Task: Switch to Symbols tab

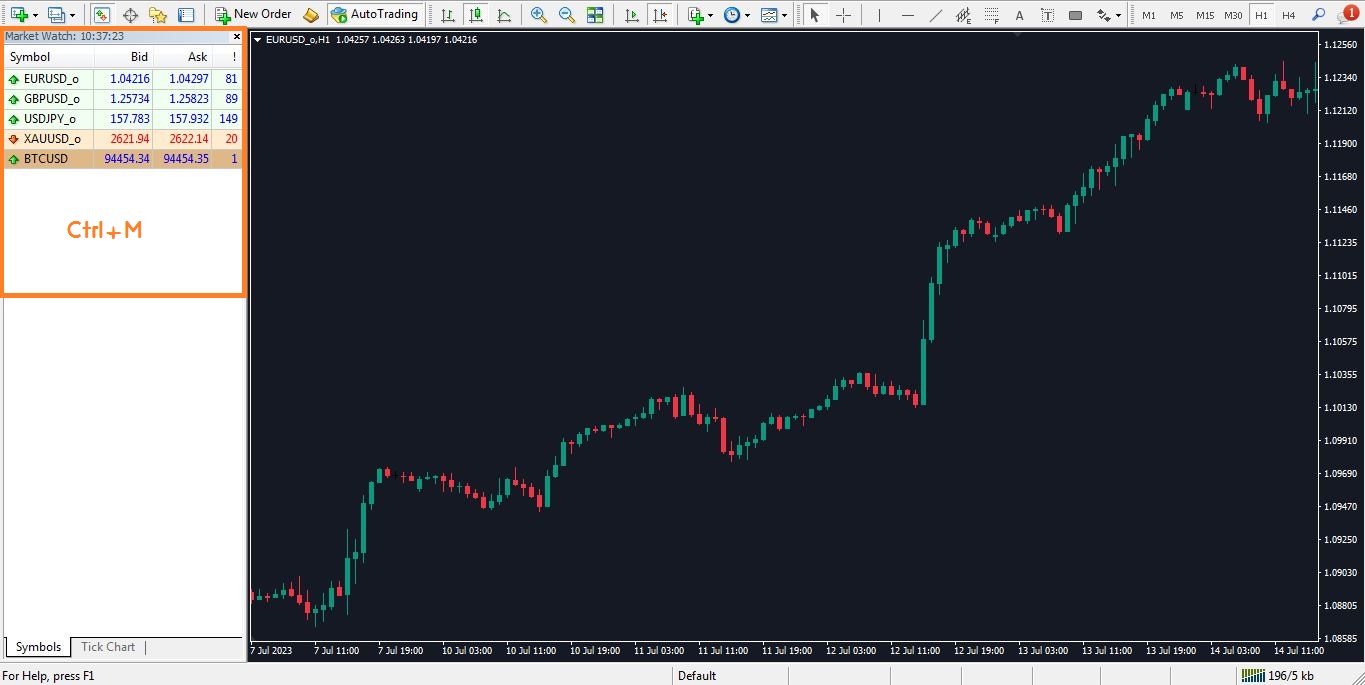Action: coord(38,647)
